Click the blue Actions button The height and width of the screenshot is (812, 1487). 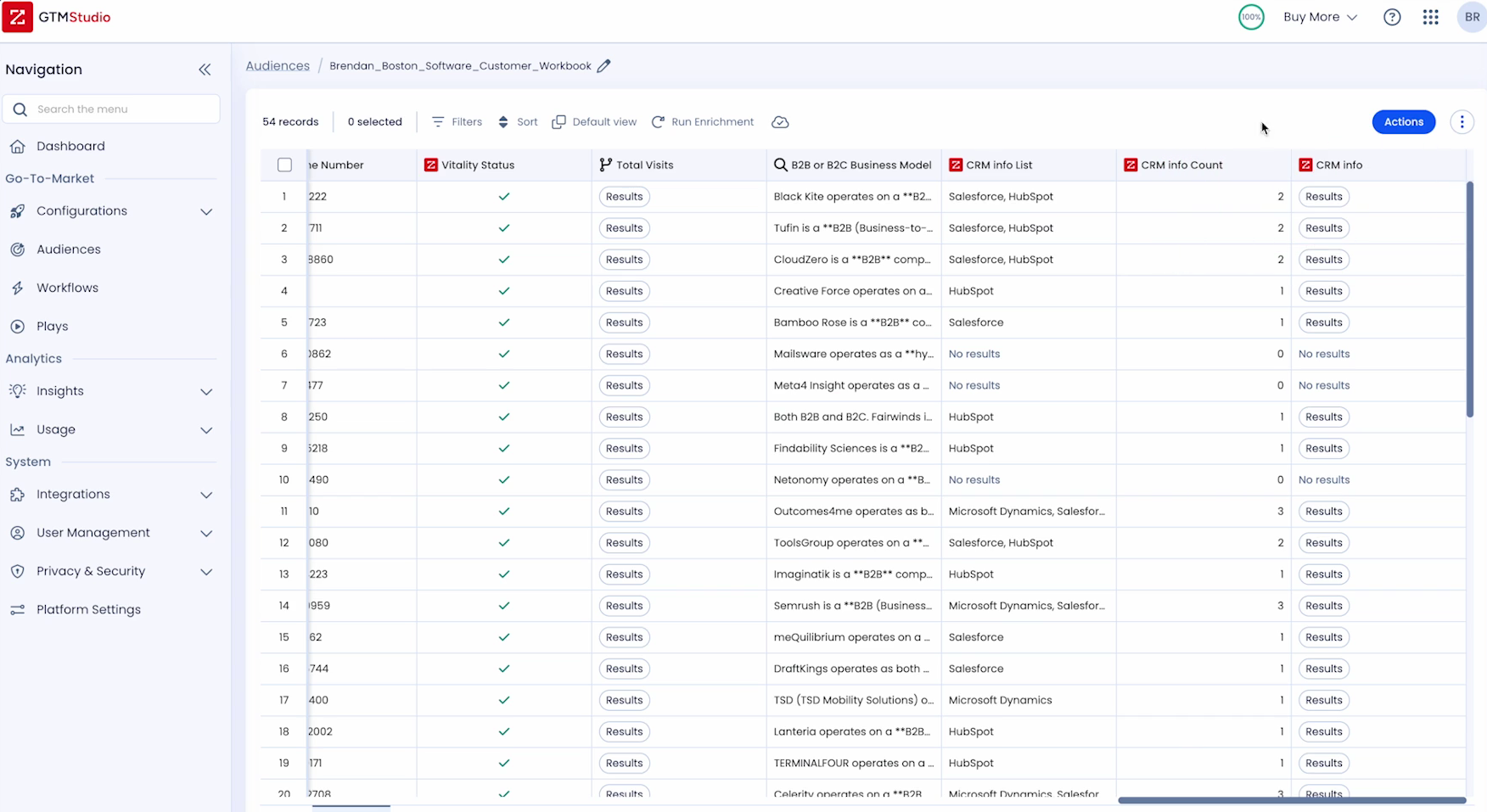tap(1404, 122)
